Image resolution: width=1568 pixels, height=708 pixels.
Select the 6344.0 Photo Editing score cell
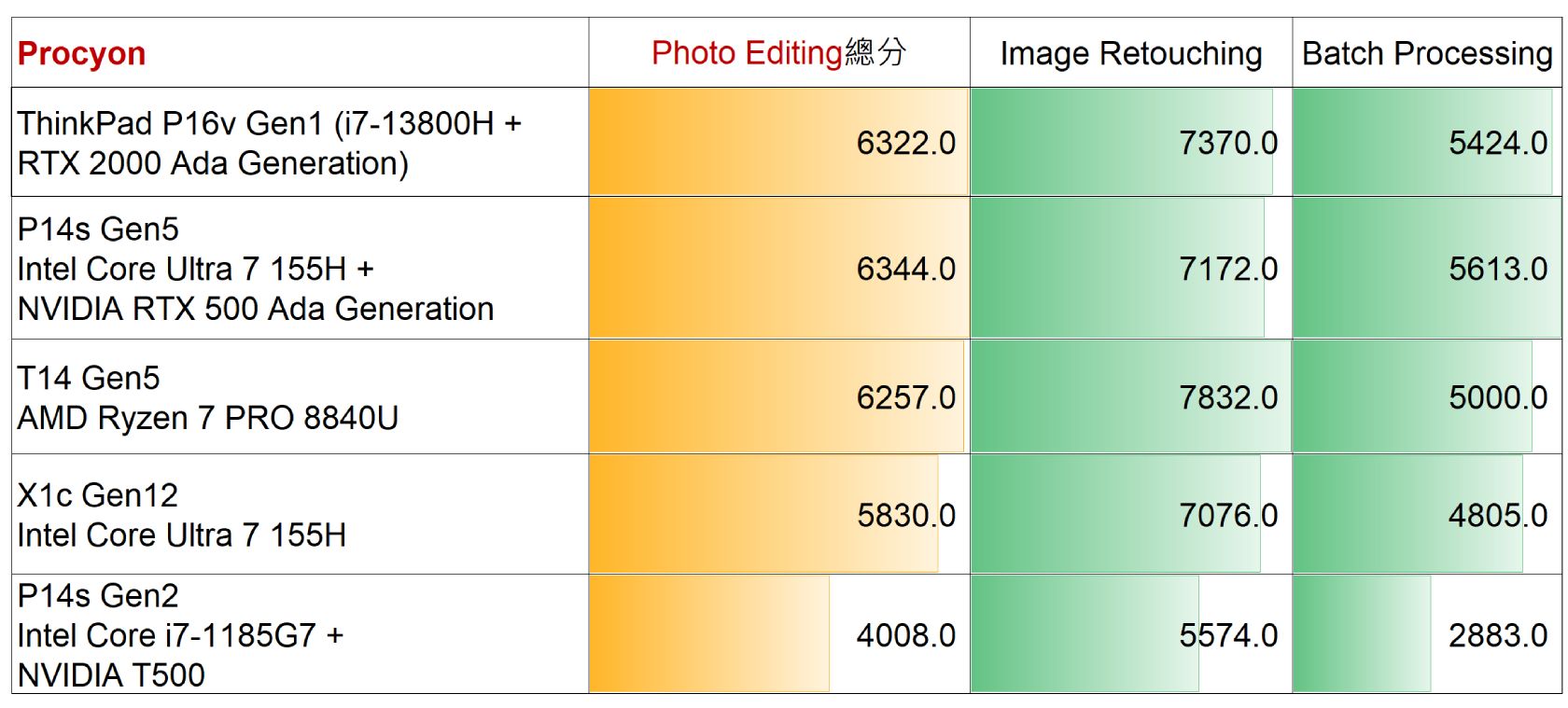tap(779, 269)
